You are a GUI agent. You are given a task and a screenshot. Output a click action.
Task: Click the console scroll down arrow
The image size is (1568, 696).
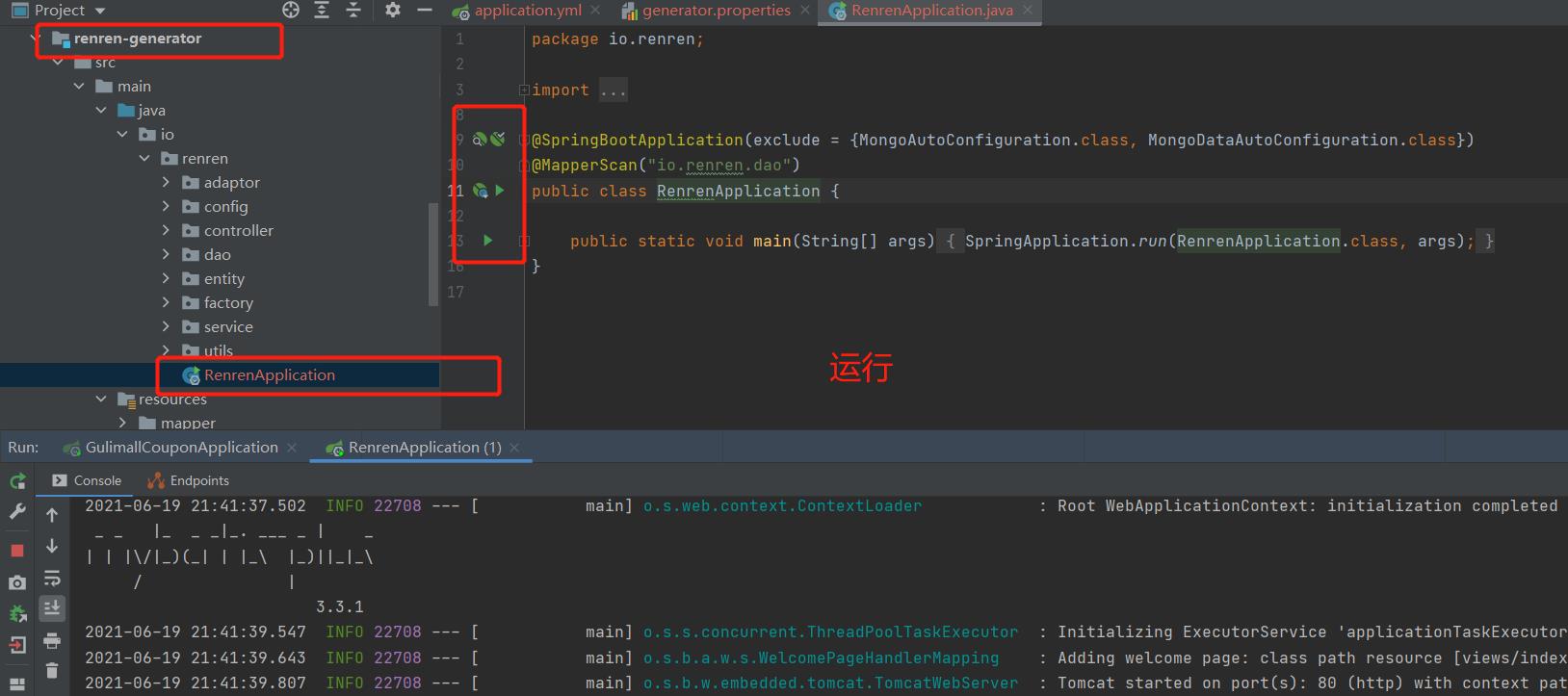52,546
